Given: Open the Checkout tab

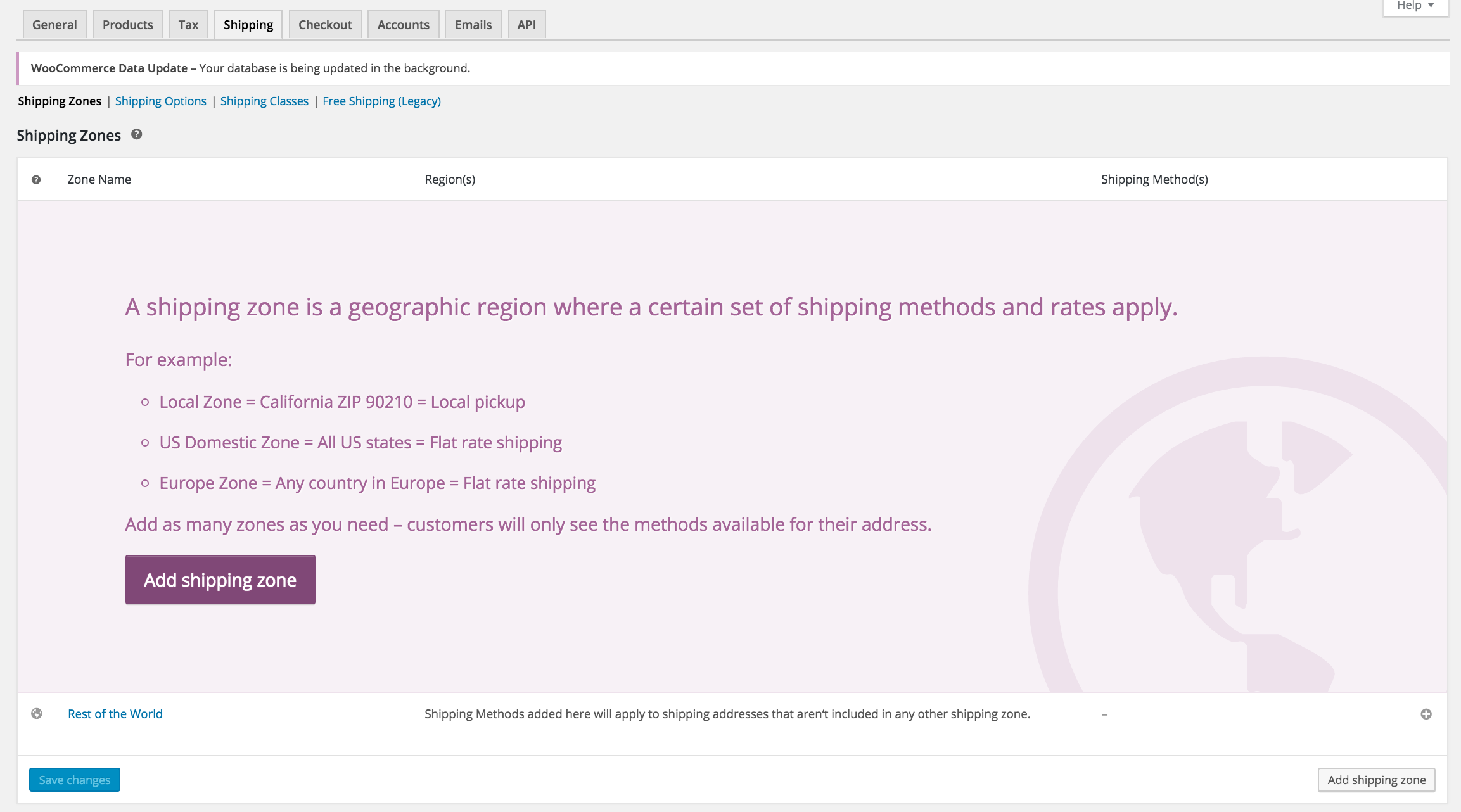Looking at the screenshot, I should (x=325, y=25).
